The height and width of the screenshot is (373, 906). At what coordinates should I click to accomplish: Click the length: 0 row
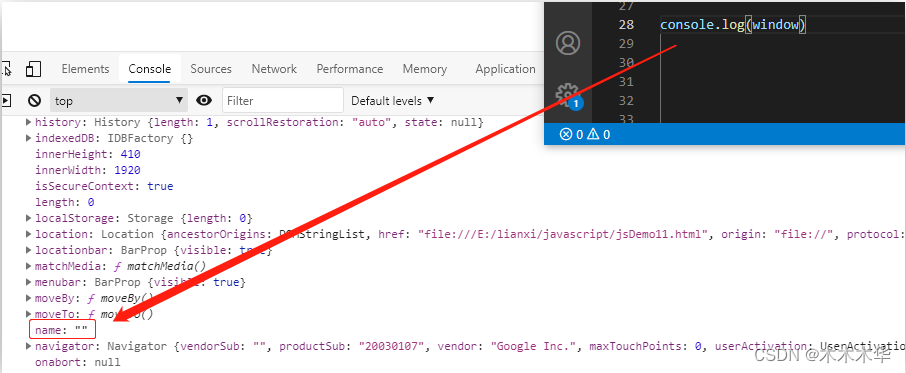coord(65,202)
